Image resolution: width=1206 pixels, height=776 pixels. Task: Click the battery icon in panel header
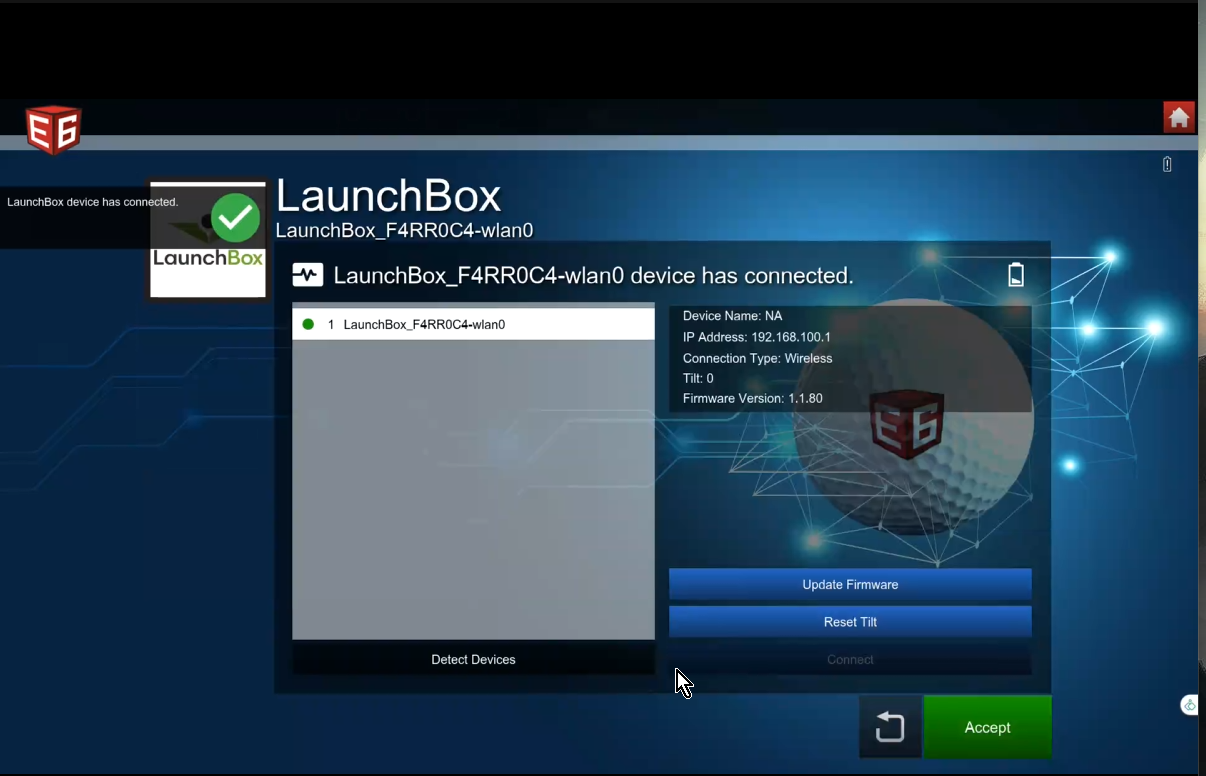click(1016, 275)
